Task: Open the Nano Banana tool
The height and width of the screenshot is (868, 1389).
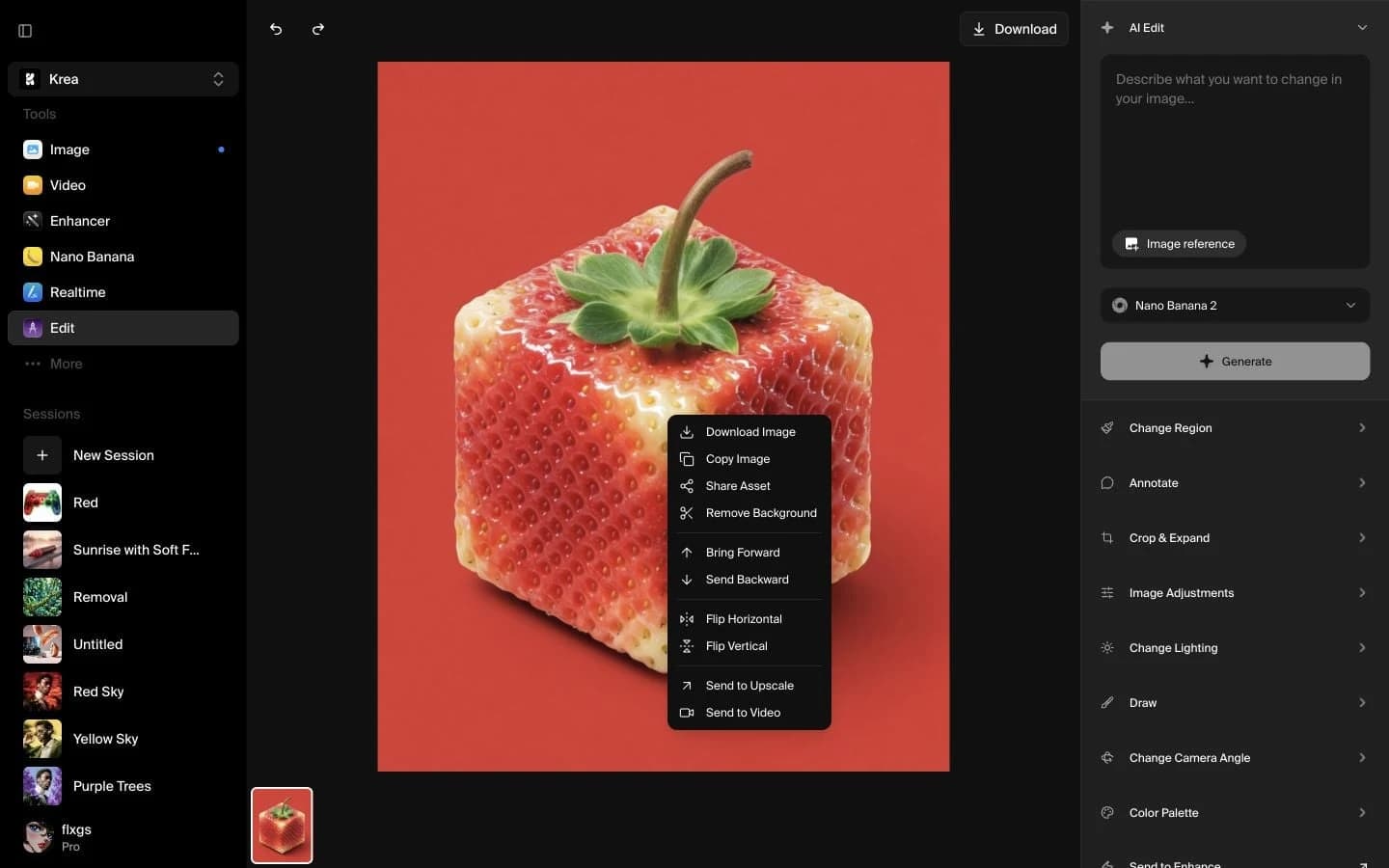Action: coord(123,257)
